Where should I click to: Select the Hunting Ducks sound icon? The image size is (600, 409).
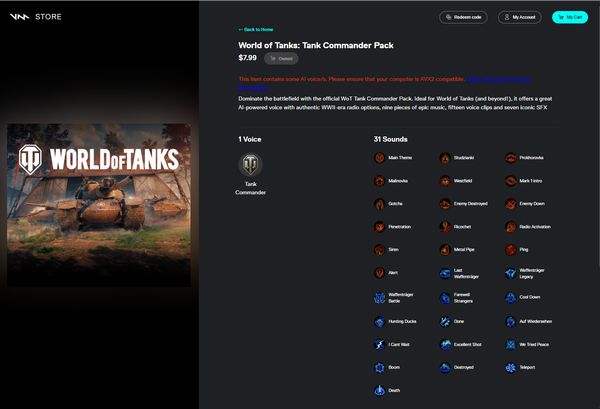point(379,322)
